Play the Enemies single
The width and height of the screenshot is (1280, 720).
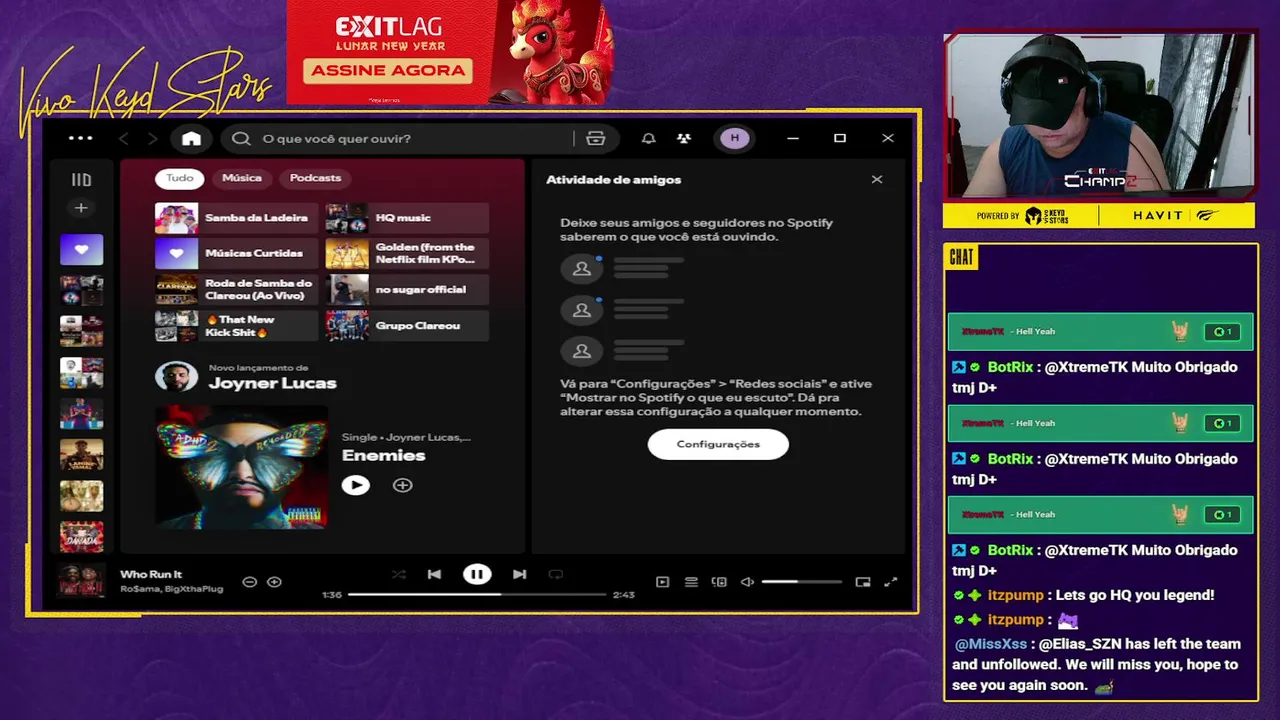coord(356,485)
